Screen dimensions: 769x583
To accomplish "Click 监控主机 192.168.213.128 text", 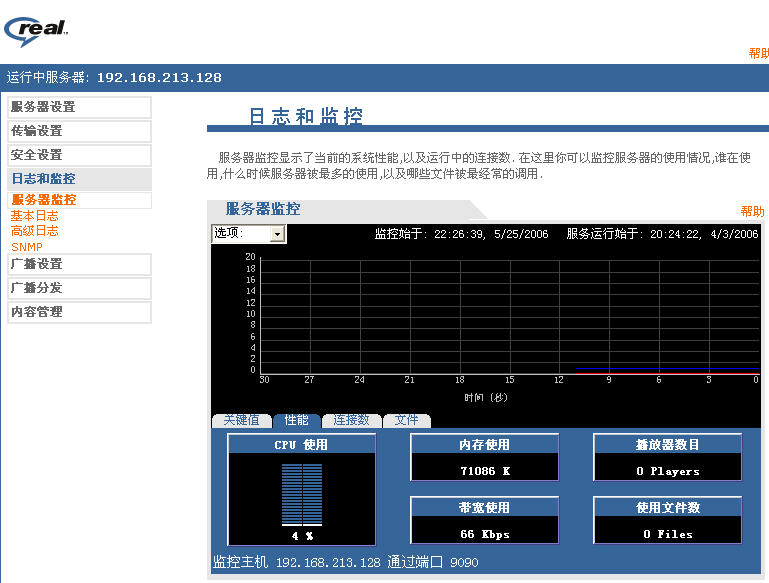I will (297, 562).
